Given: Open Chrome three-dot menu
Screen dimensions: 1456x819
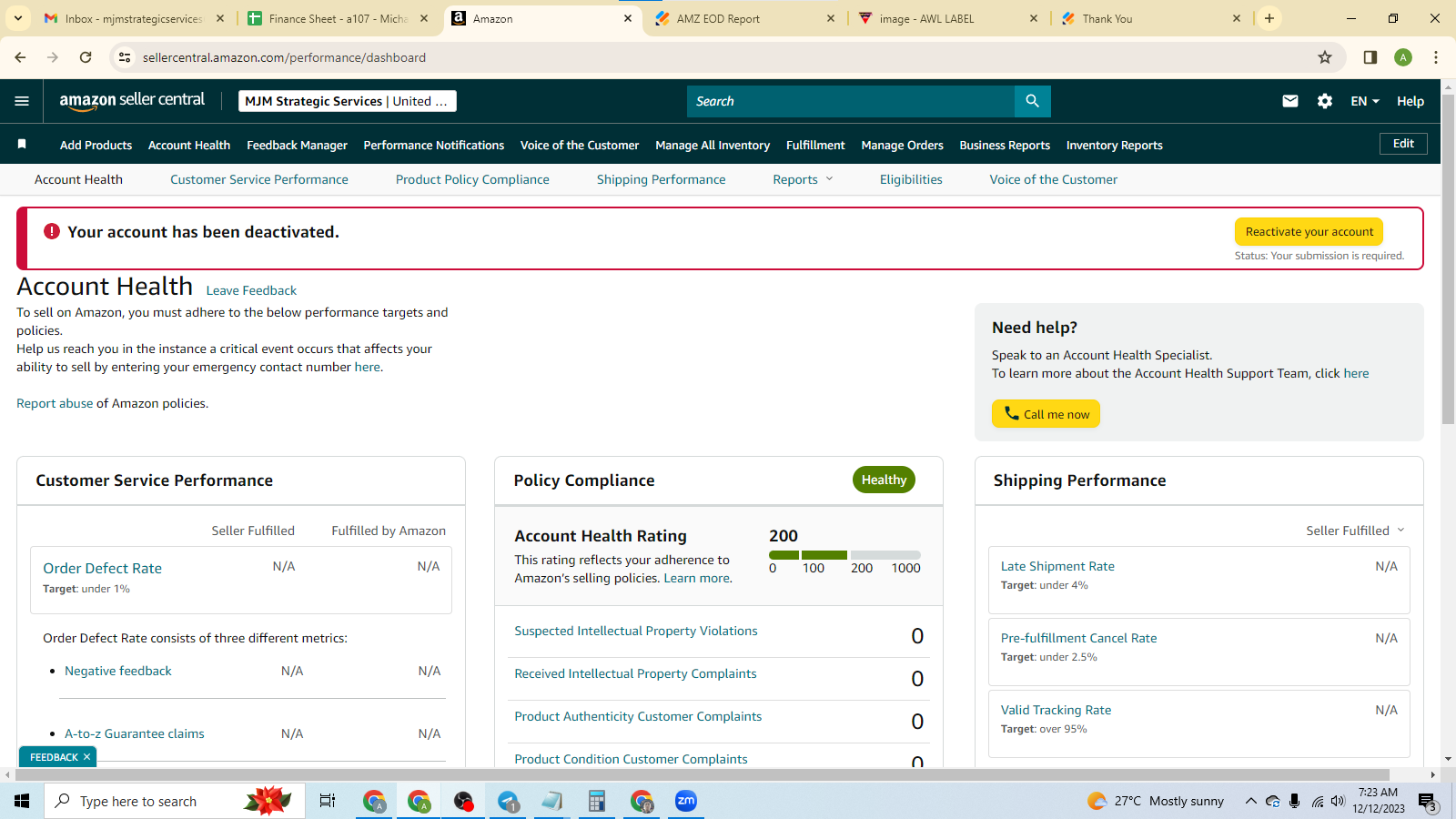Looking at the screenshot, I should point(1436,57).
